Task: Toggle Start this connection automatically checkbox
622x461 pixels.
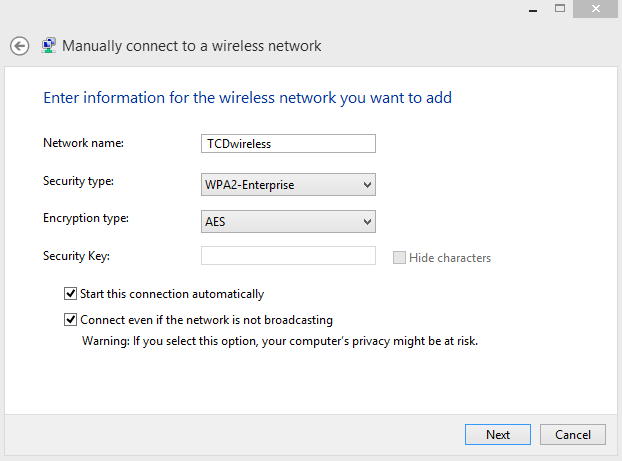Action: point(70,294)
